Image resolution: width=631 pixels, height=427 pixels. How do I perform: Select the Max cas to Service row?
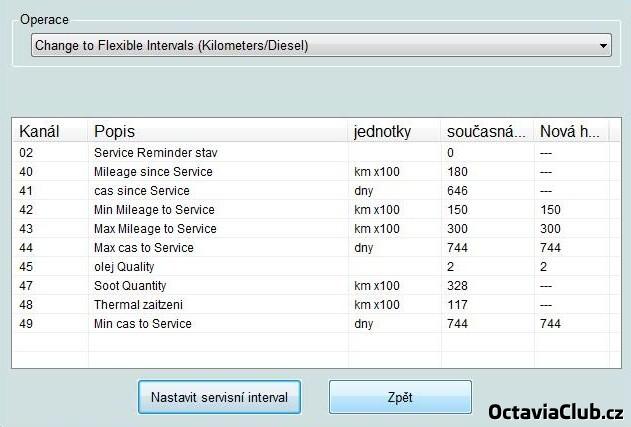144,248
